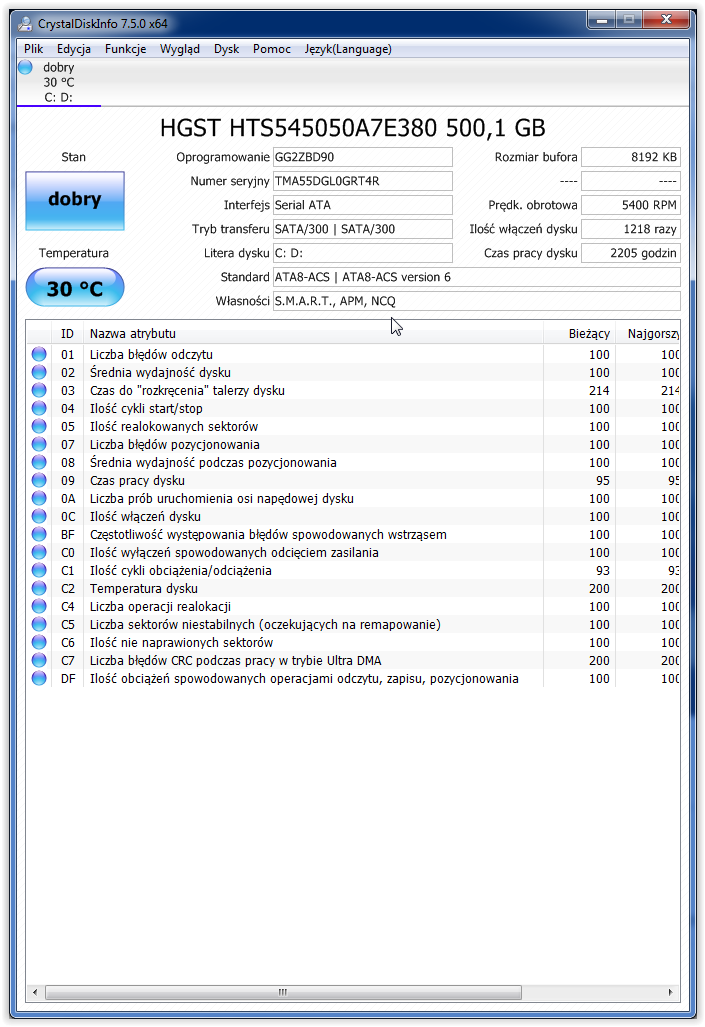Image resolution: width=705 pixels, height=1027 pixels.
Task: Click the status orb for attribute C1
Action: pyautogui.click(x=39, y=570)
